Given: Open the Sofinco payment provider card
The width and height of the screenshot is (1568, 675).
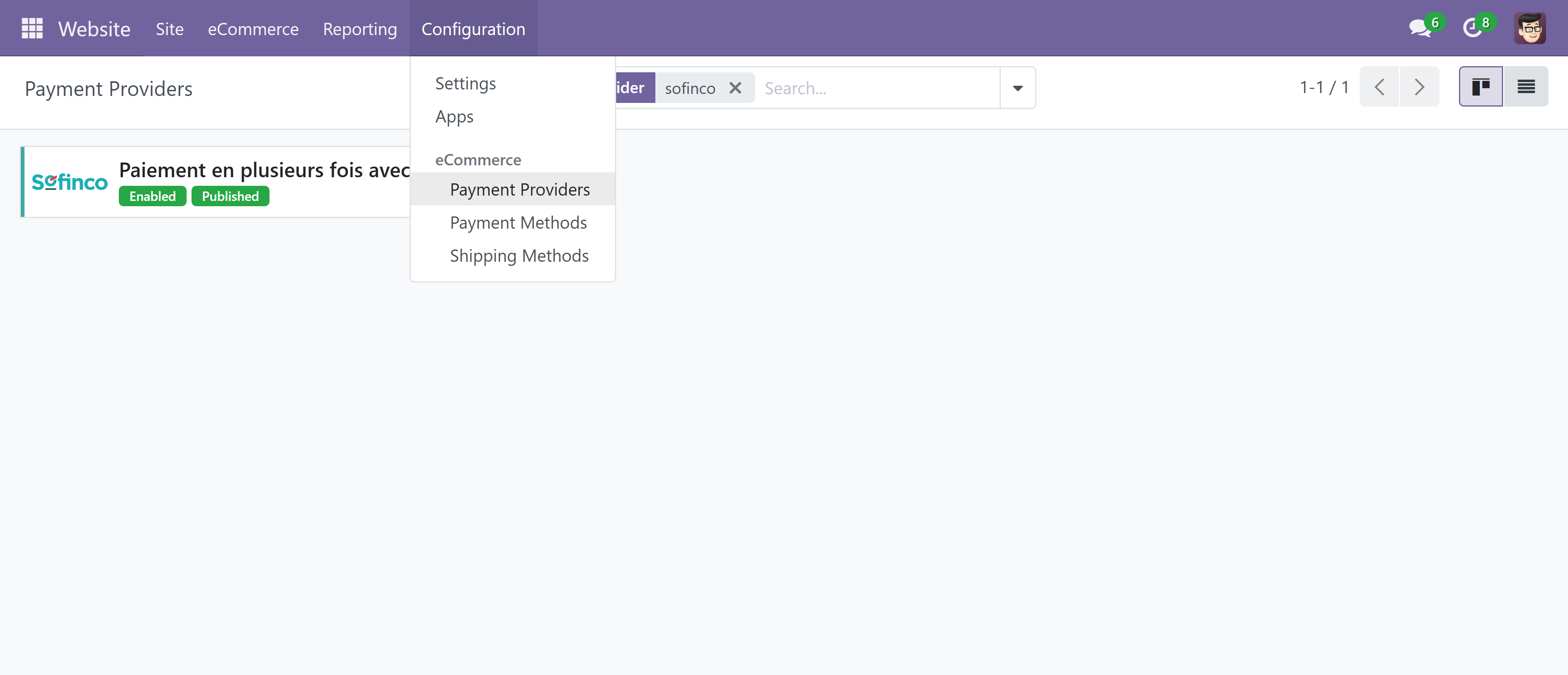Looking at the screenshot, I should [x=216, y=182].
